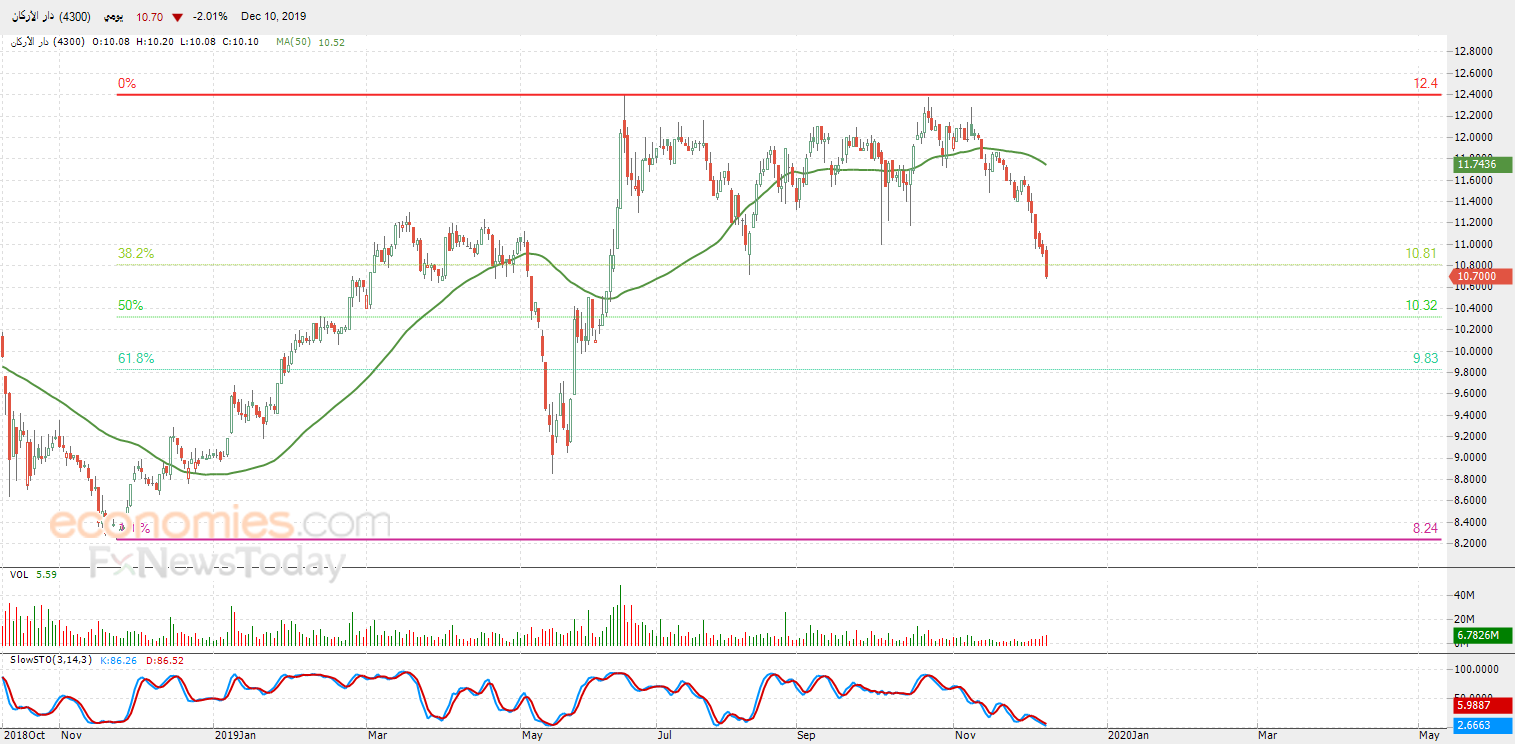Image resolution: width=1515 pixels, height=744 pixels.
Task: Click the MA value 10.52
Action: coord(331,42)
